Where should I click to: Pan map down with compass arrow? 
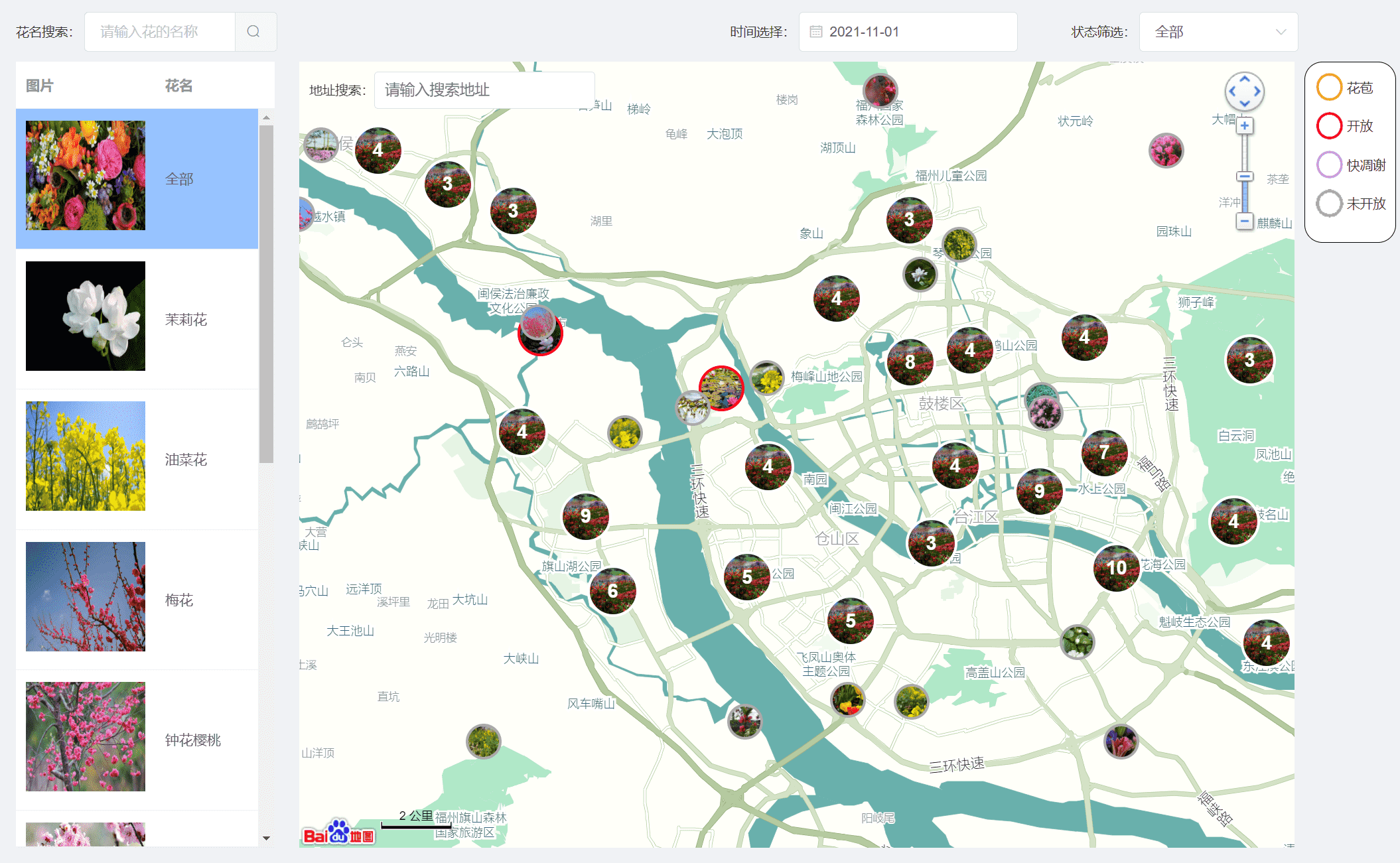coord(1245,104)
